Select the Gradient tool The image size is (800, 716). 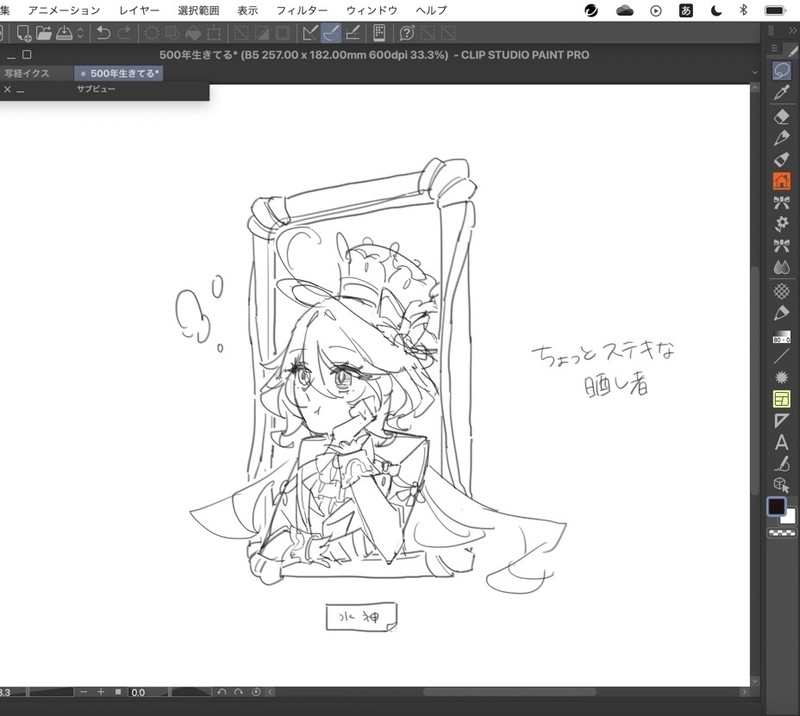coord(781,337)
